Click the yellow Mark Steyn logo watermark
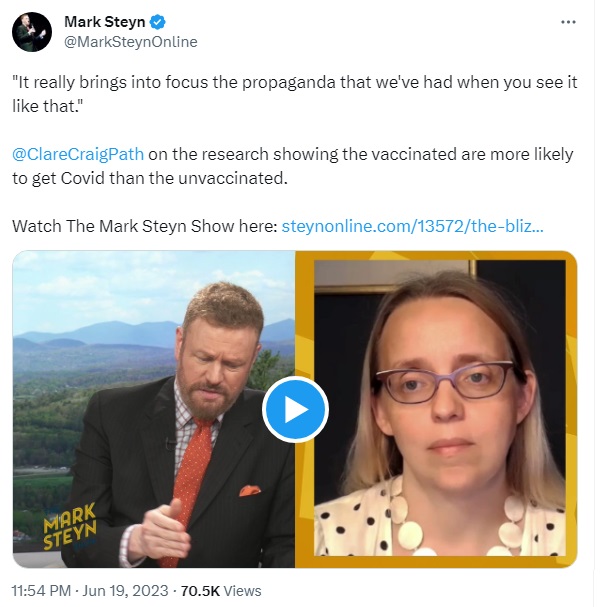Image resolution: width=600 pixels, height=607 pixels. point(70,527)
